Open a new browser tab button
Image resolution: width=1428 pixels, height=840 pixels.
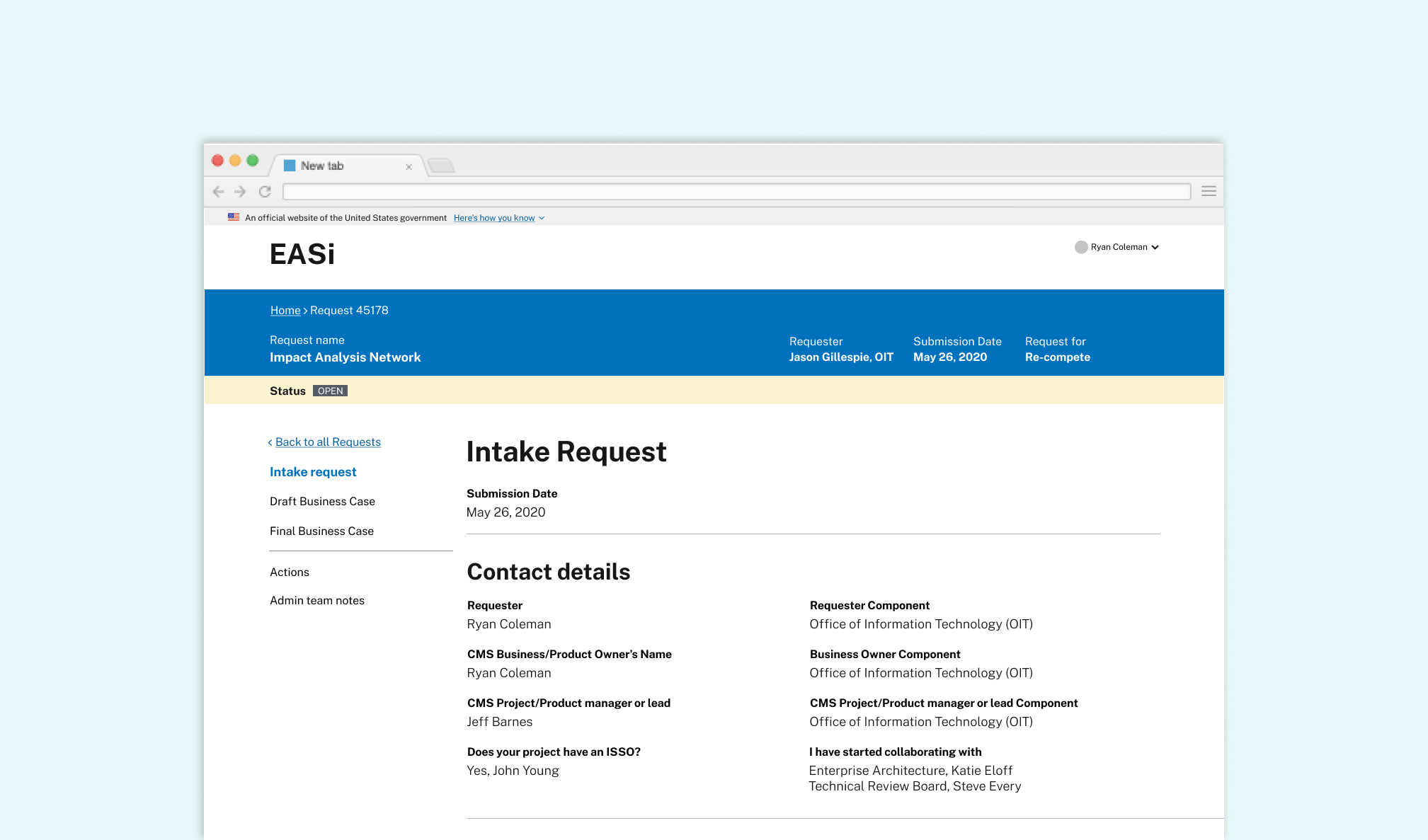click(x=441, y=166)
